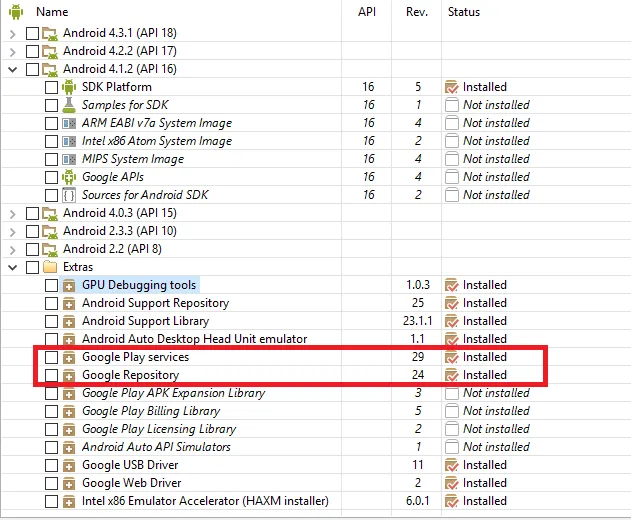The image size is (631, 520).
Task: Click the GPU Debugging tools package icon
Action: click(69, 285)
